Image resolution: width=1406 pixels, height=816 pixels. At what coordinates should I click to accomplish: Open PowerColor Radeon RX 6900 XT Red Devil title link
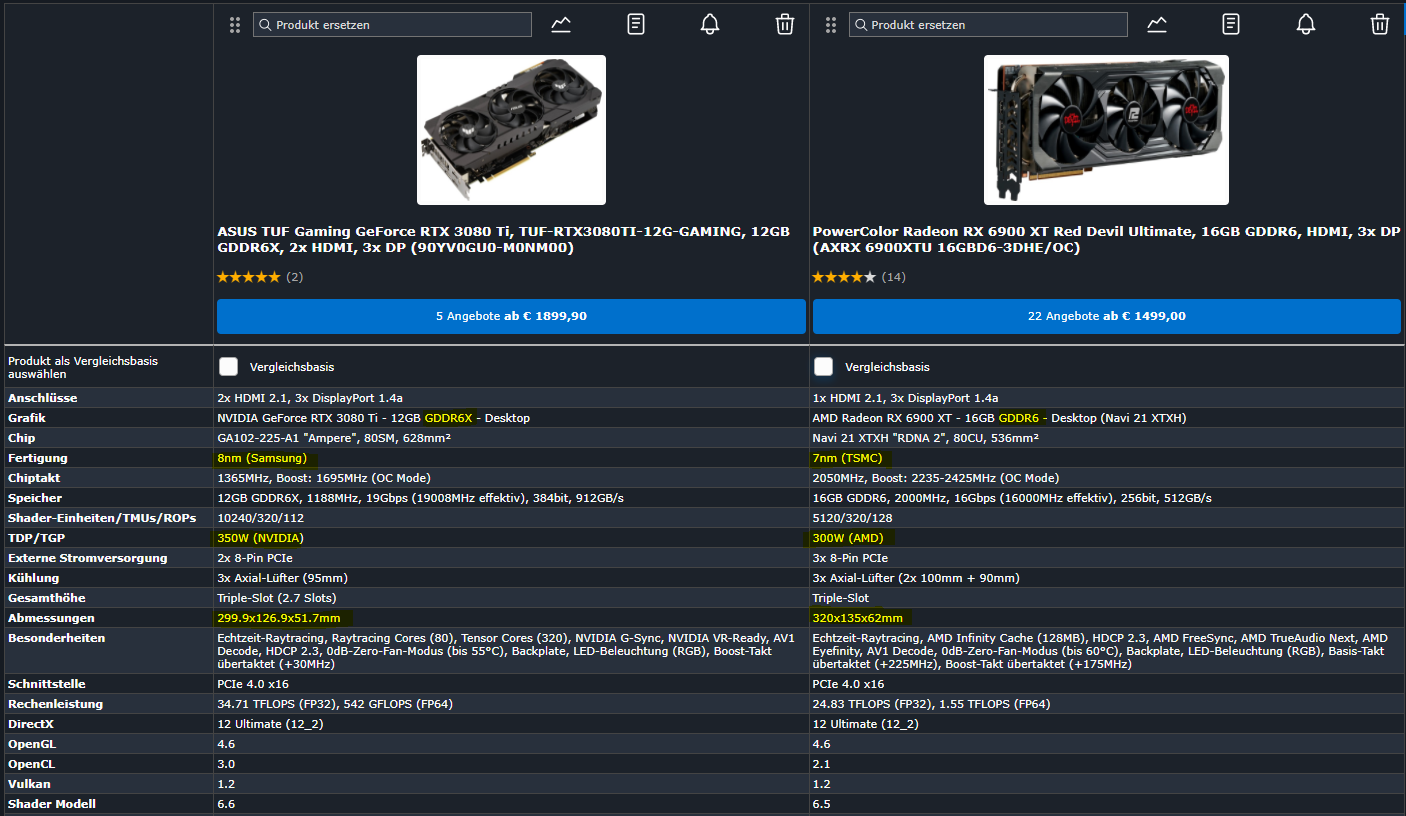pos(1106,239)
